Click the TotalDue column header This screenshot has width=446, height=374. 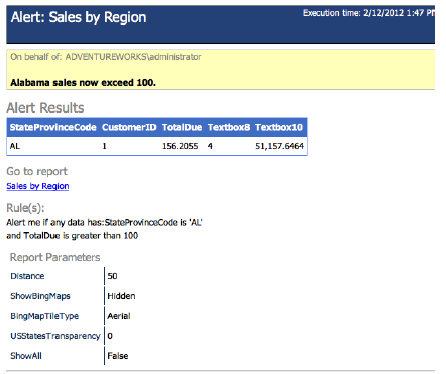pos(182,127)
